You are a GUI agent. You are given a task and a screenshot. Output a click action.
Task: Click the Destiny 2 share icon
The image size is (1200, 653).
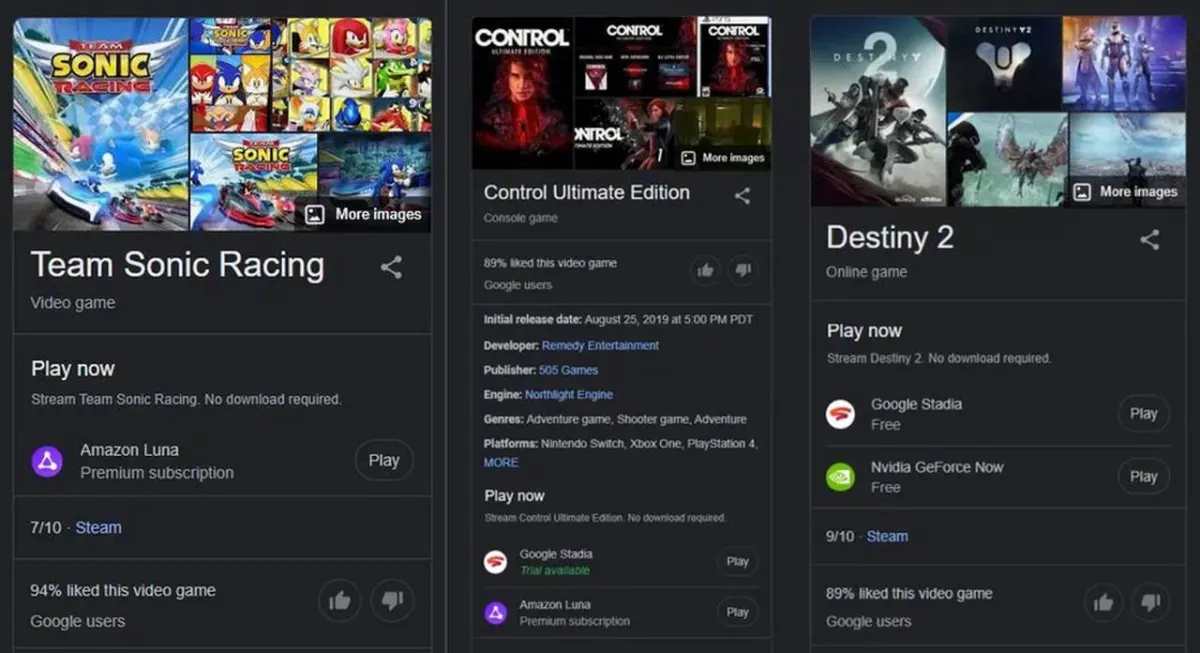click(x=1150, y=239)
